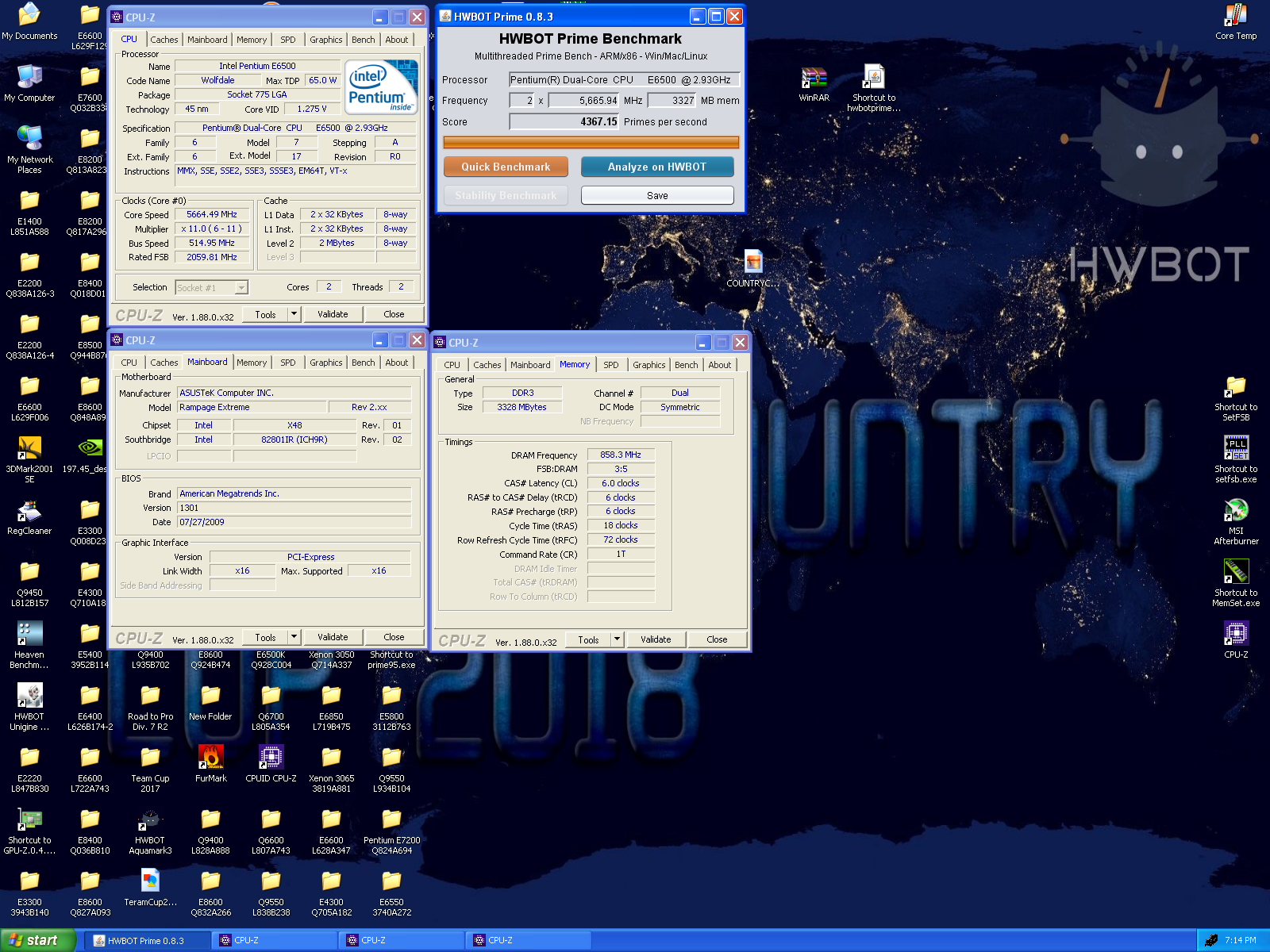Expand the Socket #1 selection dropdown
This screenshot has width=1270, height=952.
pyautogui.click(x=241, y=288)
